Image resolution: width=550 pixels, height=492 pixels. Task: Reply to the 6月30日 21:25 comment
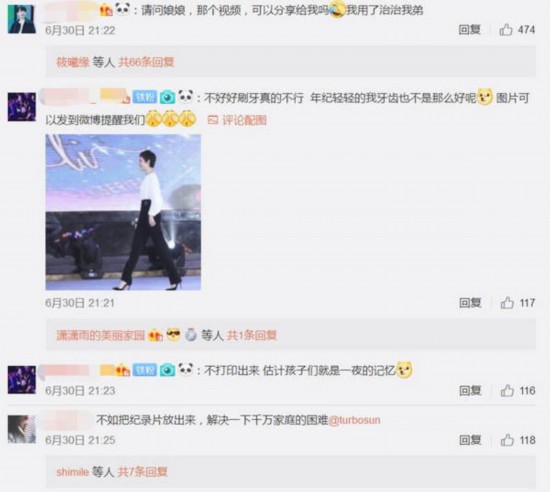(x=470, y=440)
